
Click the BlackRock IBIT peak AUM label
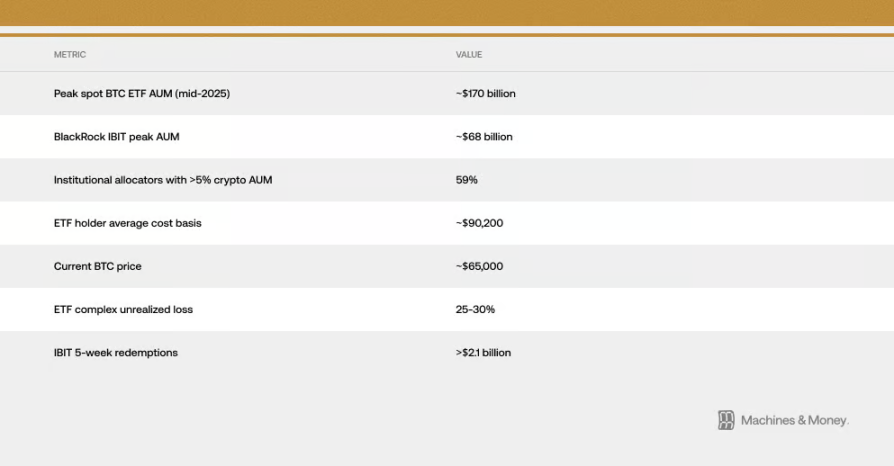coord(116,136)
